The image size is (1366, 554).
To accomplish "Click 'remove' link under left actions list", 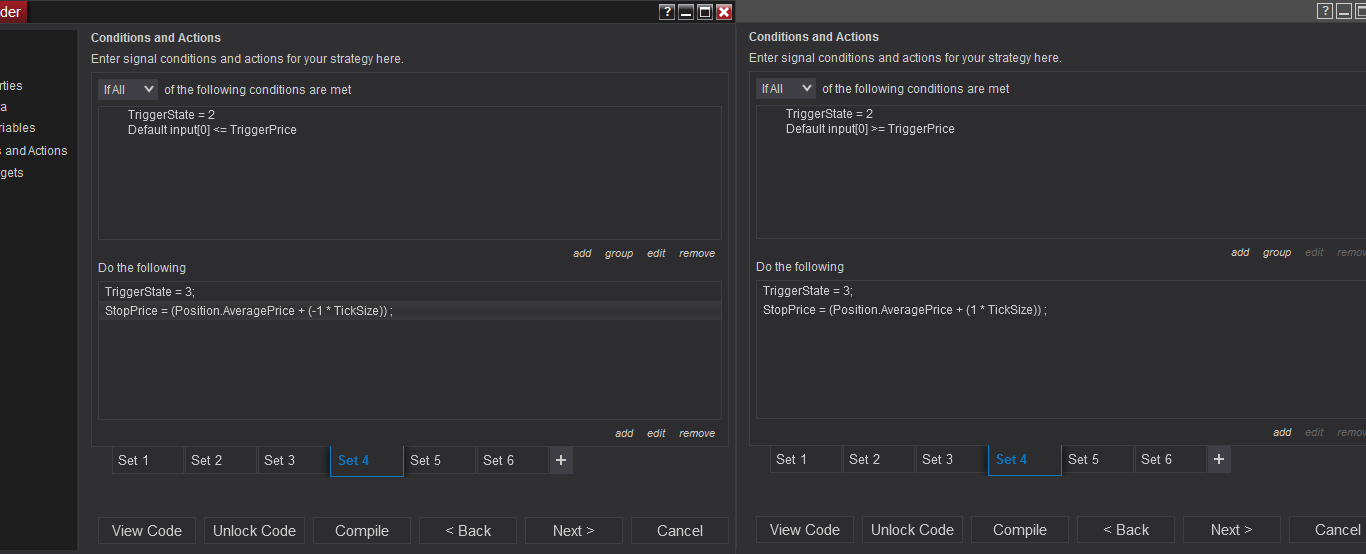I will [x=697, y=434].
